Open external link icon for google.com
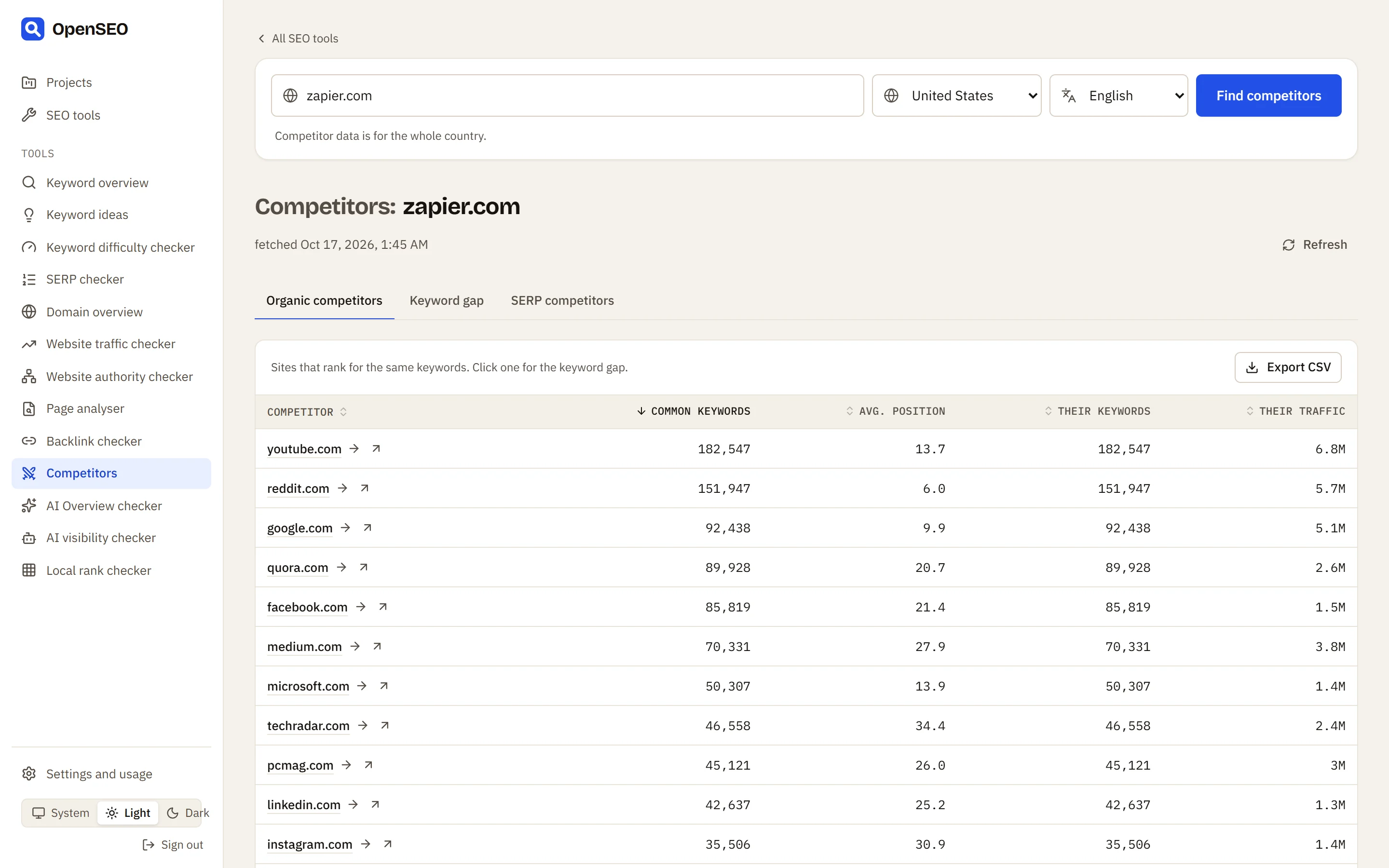 tap(368, 528)
